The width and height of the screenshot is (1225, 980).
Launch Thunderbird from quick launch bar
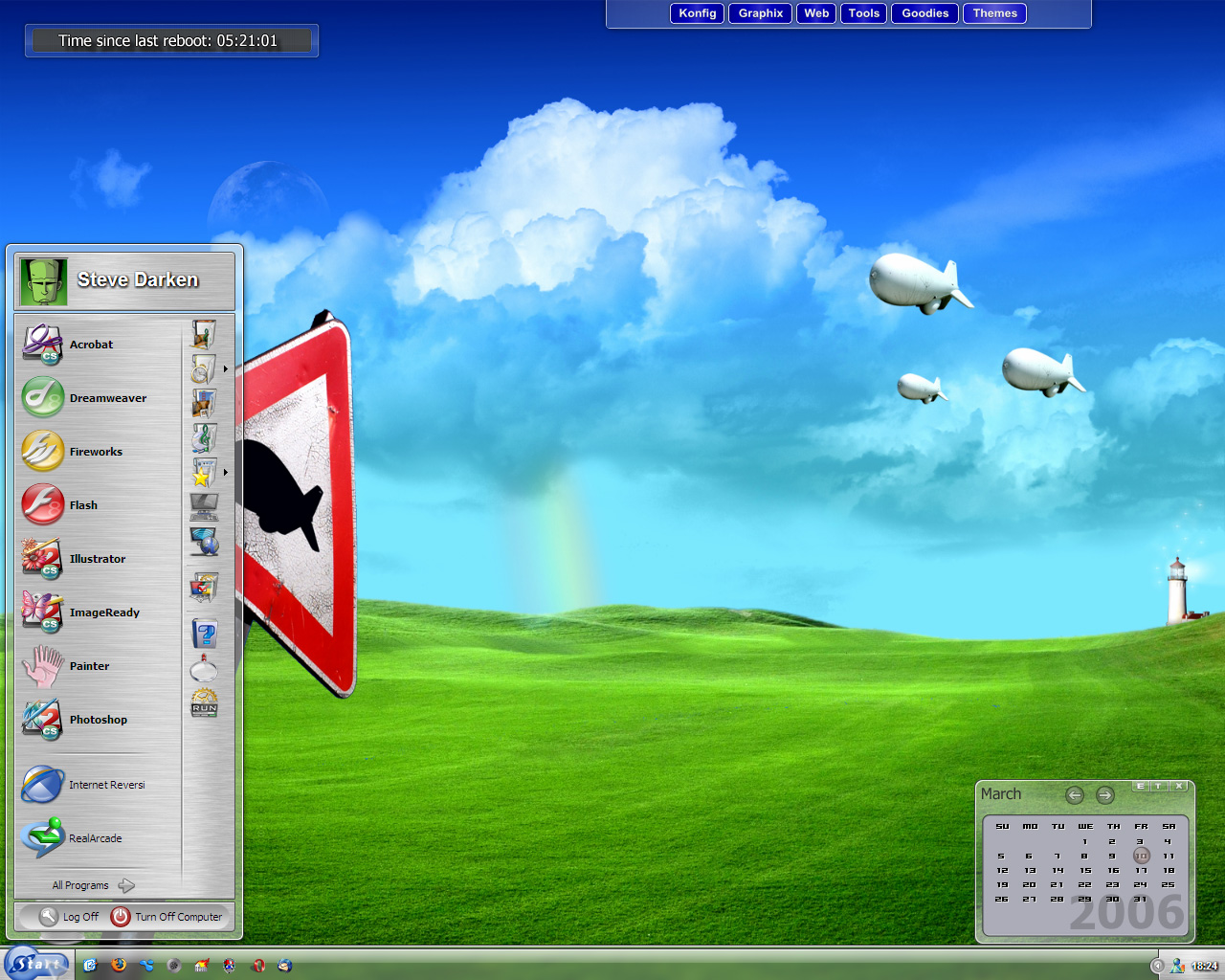coord(285,965)
